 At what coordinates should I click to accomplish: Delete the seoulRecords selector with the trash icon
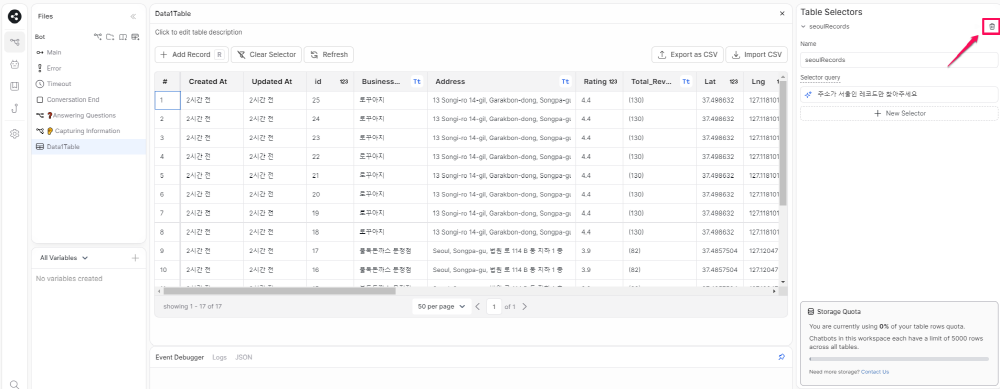pyautogui.click(x=992, y=27)
